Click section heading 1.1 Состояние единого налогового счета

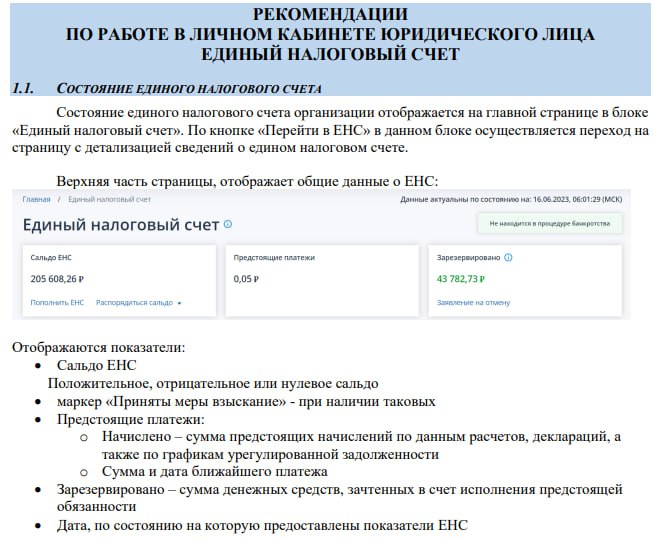click(x=188, y=89)
